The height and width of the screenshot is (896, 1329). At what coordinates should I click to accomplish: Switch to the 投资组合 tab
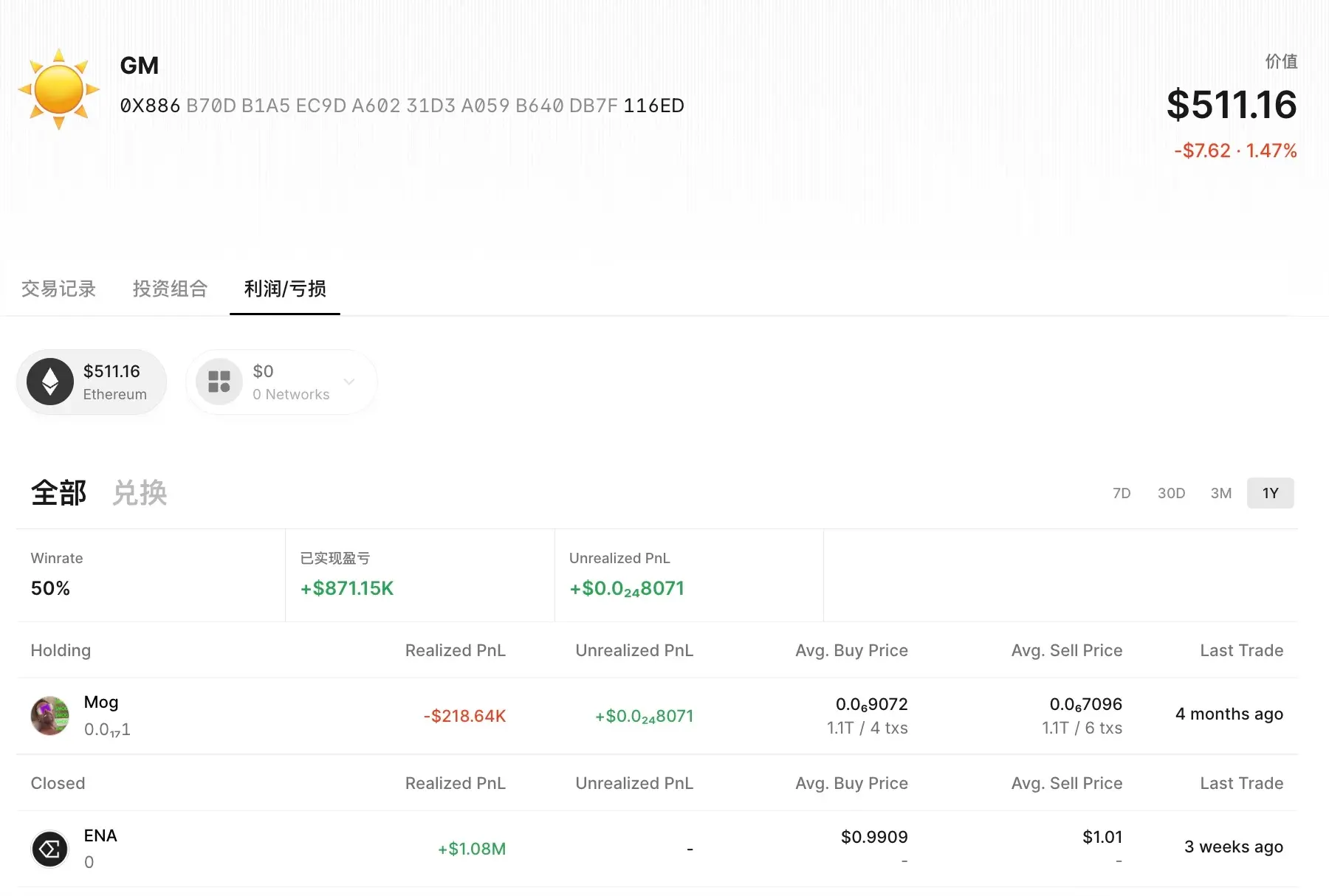pos(170,289)
